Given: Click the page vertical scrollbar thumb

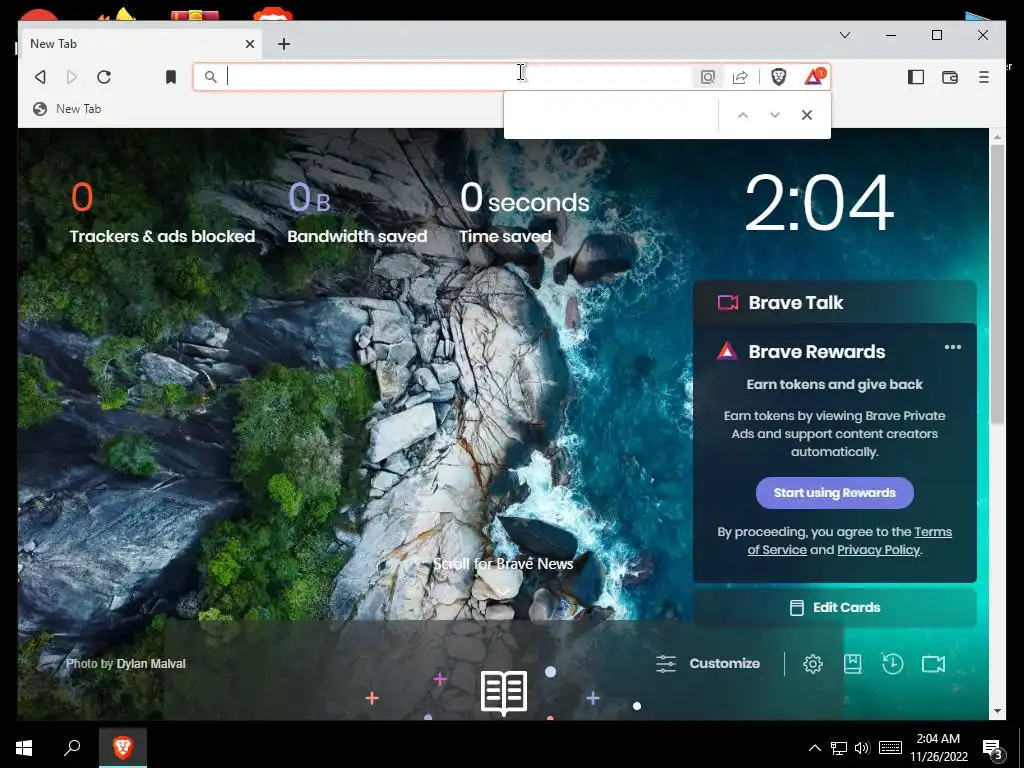Looking at the screenshot, I should pyautogui.click(x=997, y=283).
